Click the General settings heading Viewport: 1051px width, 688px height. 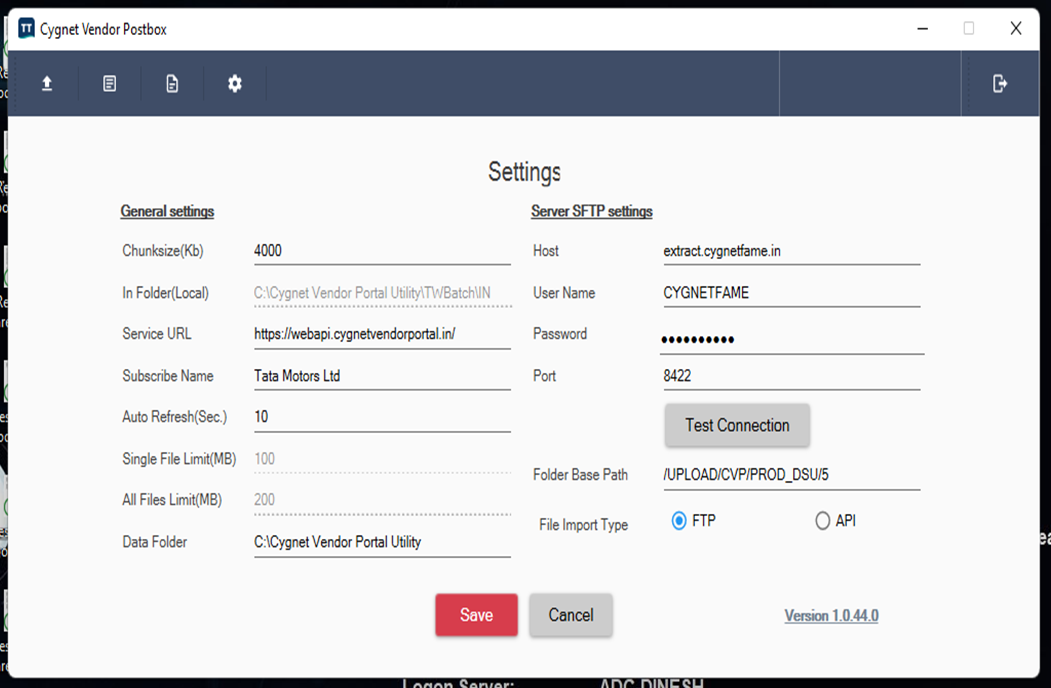168,211
